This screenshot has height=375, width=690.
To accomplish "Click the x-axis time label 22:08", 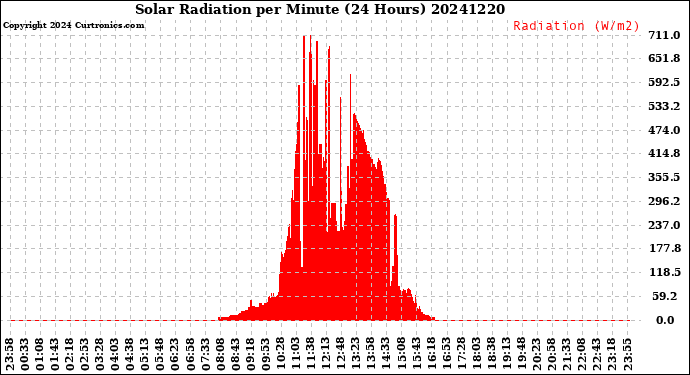I will tap(582, 355).
